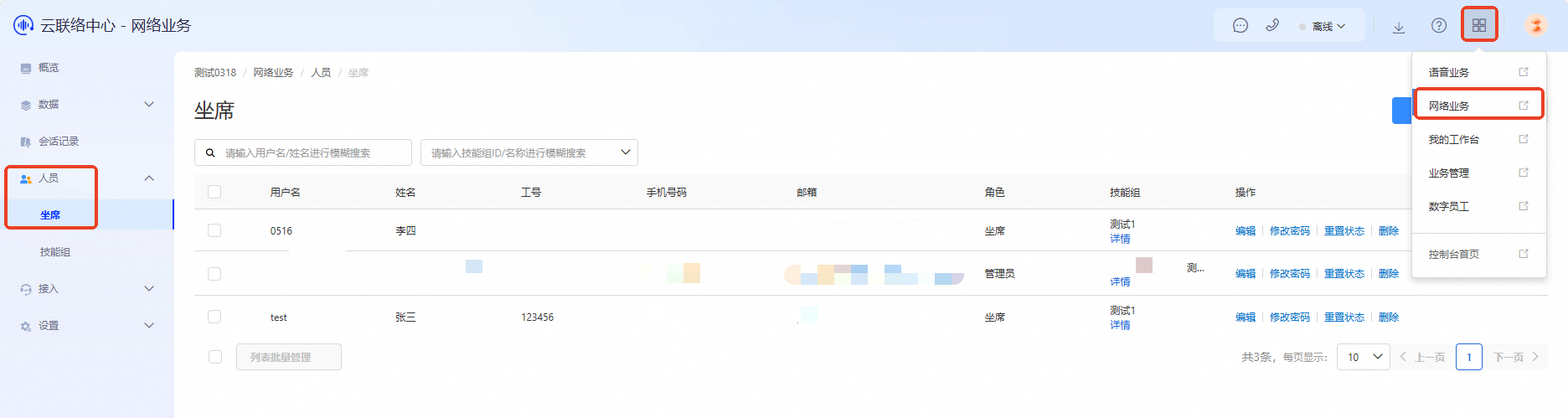Open the page size 10 dropdown
Viewport: 1568px width, 418px height.
coord(1363,357)
